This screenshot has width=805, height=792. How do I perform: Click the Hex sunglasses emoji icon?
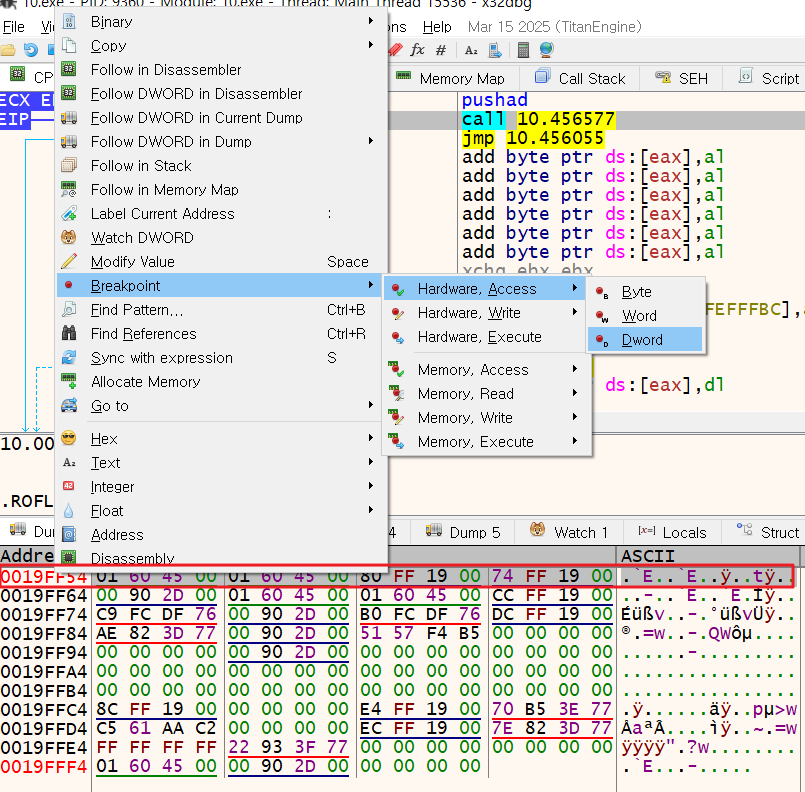click(x=69, y=438)
